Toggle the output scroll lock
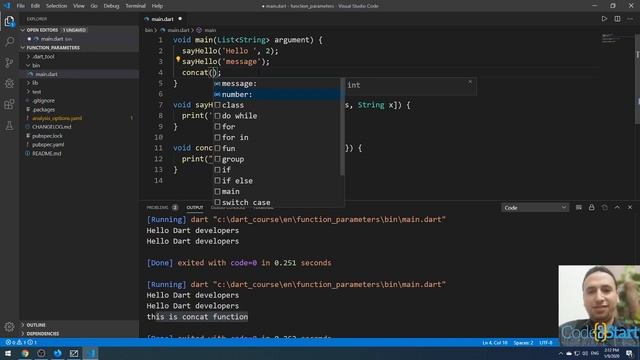This screenshot has height=360, width=640. (591, 207)
